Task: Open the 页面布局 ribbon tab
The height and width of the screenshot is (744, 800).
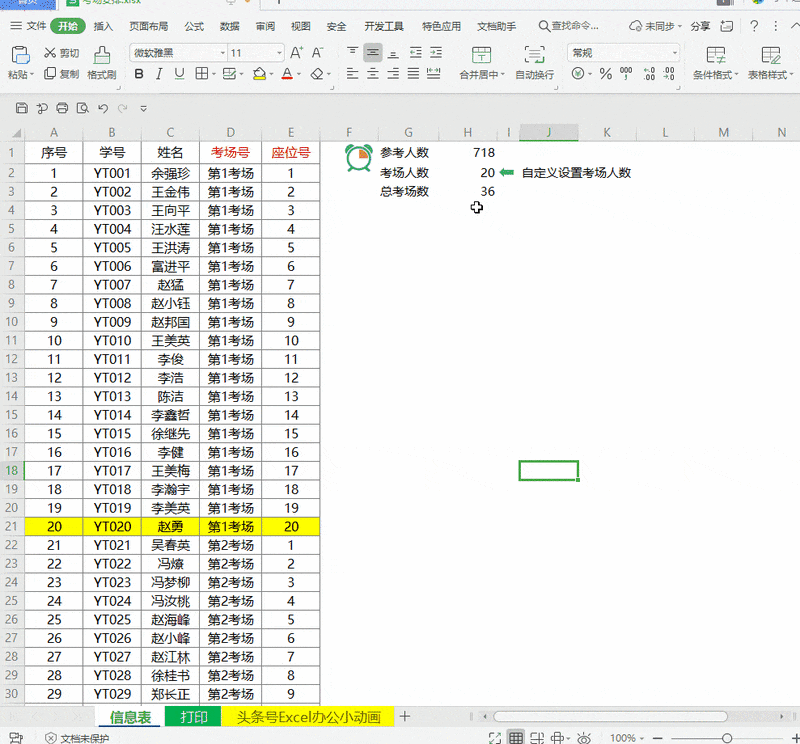Action: [x=149, y=27]
